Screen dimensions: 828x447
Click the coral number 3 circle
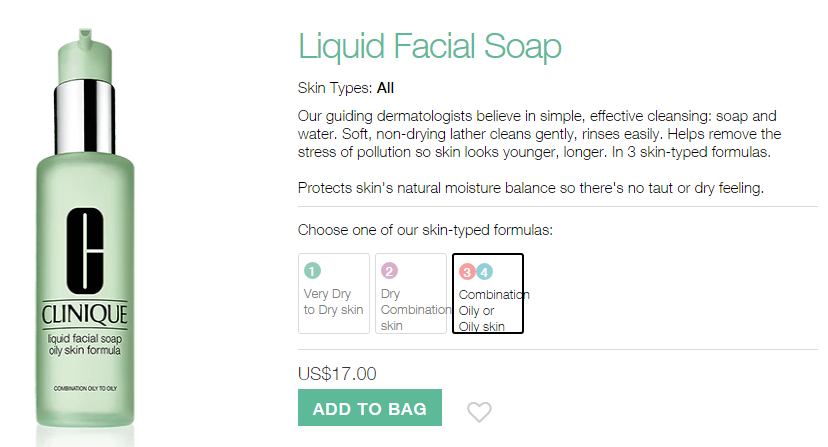click(467, 271)
